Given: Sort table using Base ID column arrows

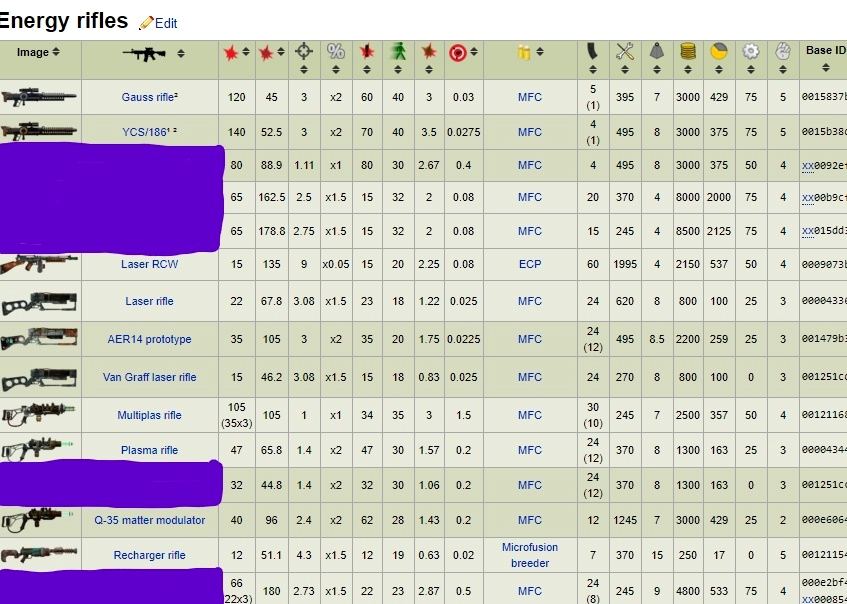Looking at the screenshot, I should (826, 68).
